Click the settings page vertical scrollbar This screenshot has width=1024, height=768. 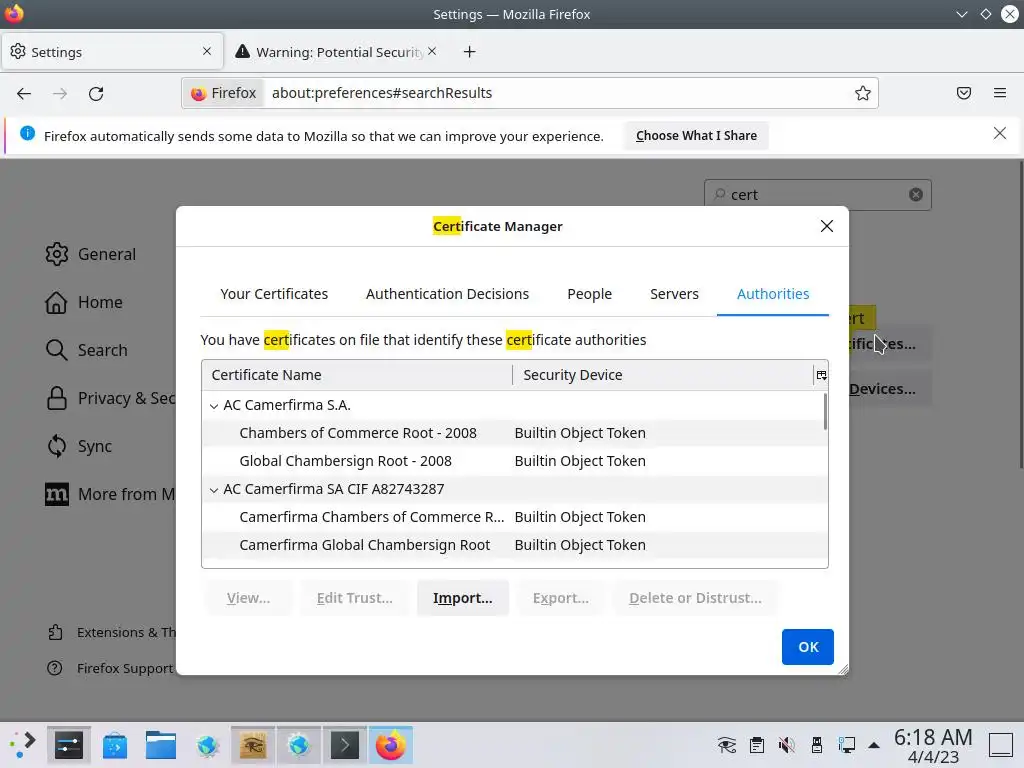pyautogui.click(x=1020, y=313)
